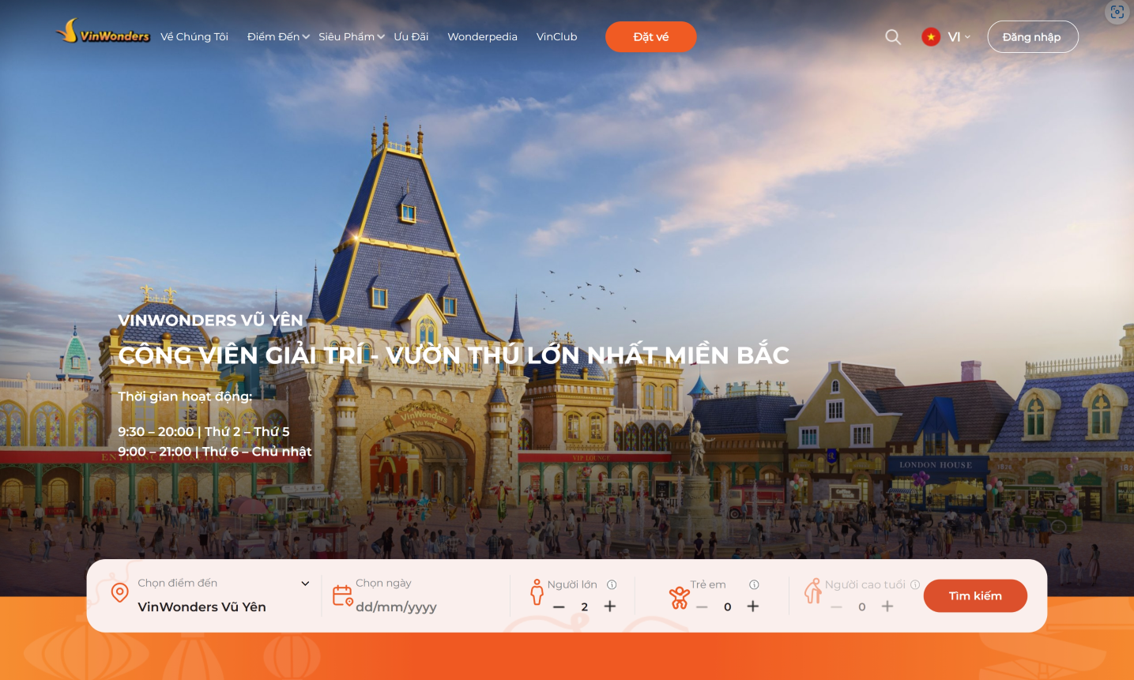Click the adult figure icon

point(537,592)
